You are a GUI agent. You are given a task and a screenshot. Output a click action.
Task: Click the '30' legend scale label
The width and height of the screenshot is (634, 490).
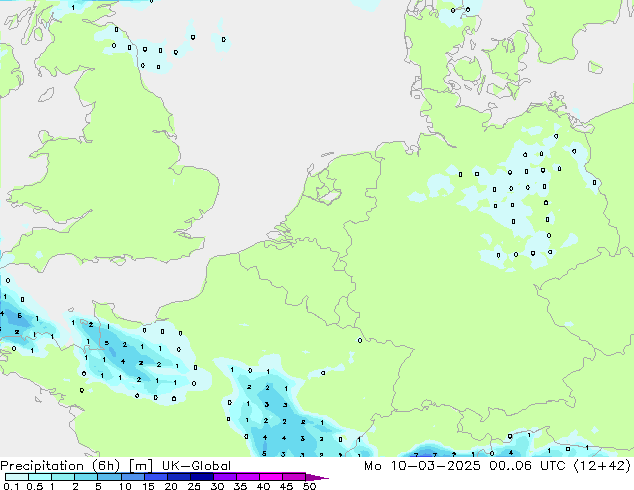[x=218, y=486]
